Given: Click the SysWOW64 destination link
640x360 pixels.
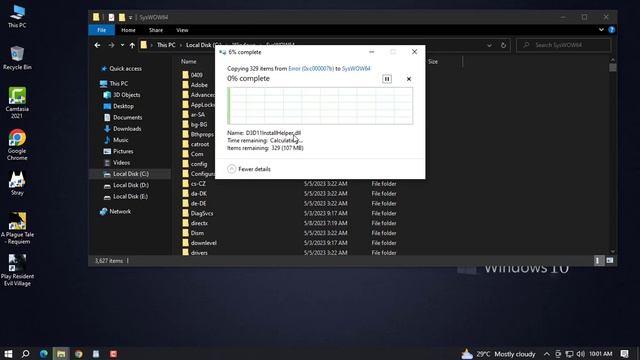Looking at the screenshot, I should pos(356,69).
